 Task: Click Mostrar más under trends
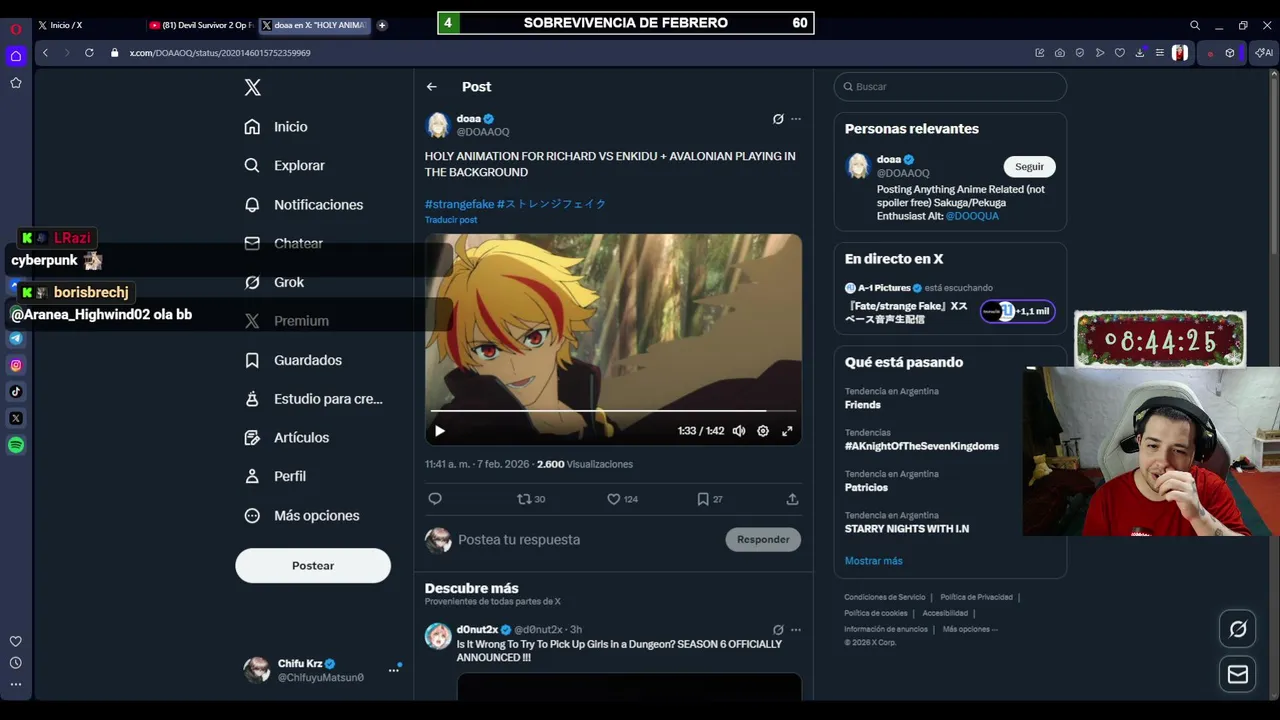pos(874,561)
